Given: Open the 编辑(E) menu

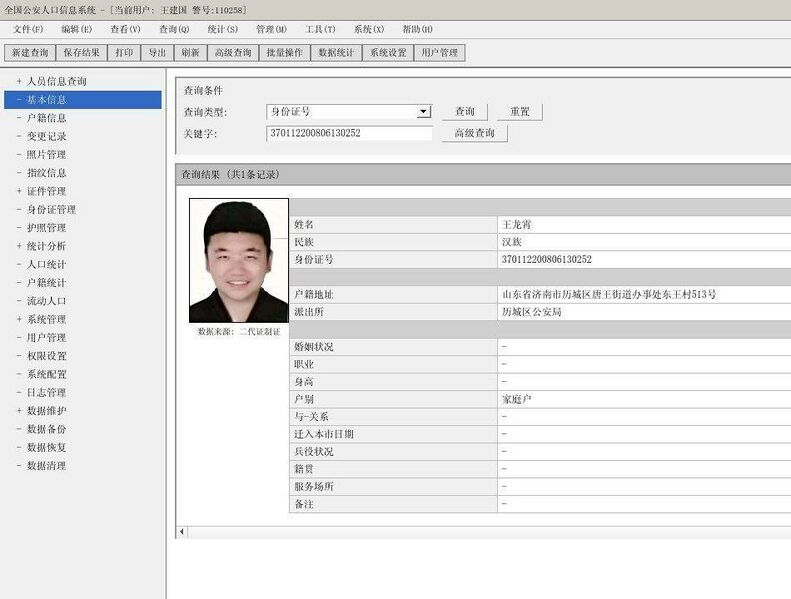Looking at the screenshot, I should (x=76, y=29).
